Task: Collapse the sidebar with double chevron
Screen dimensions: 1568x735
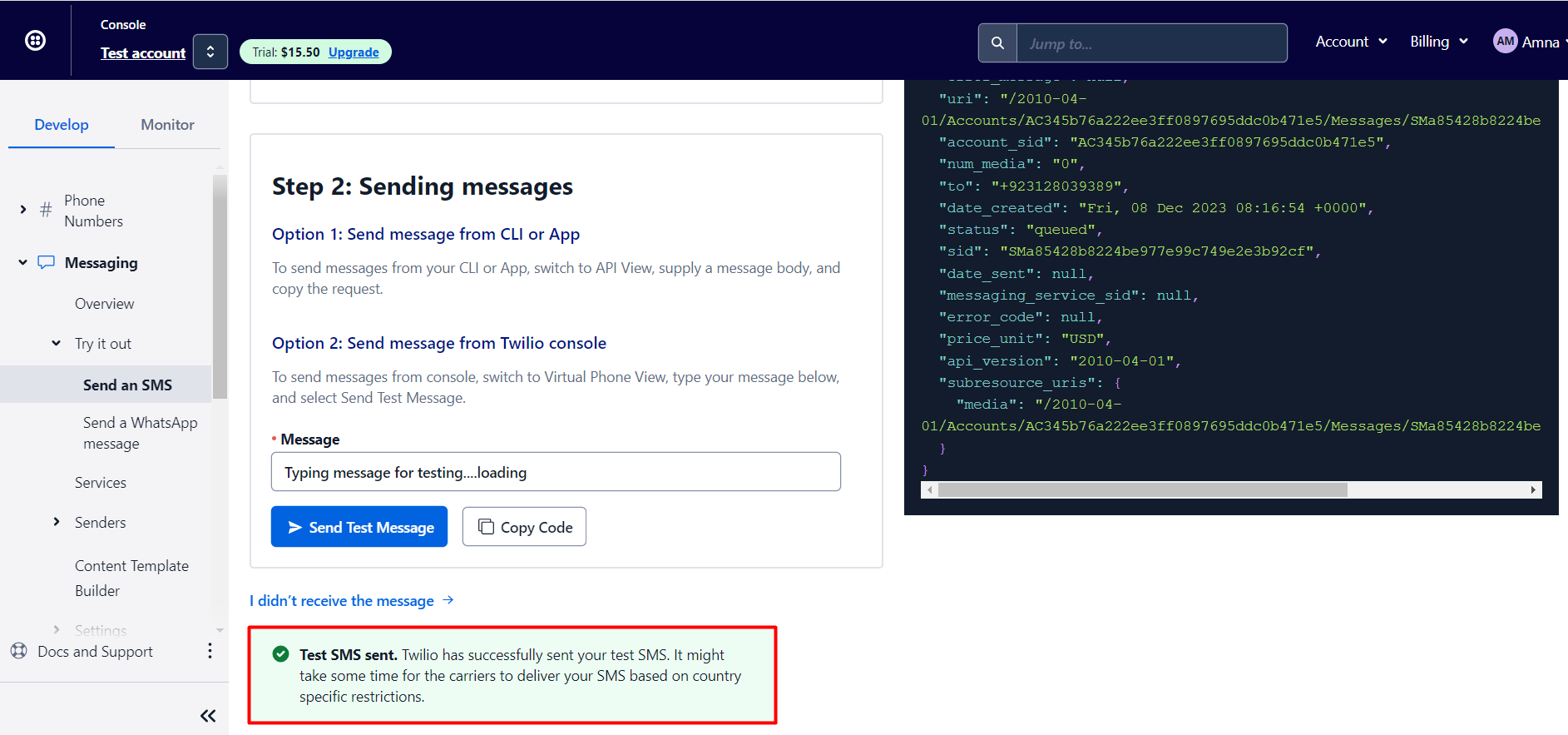Action: (208, 716)
